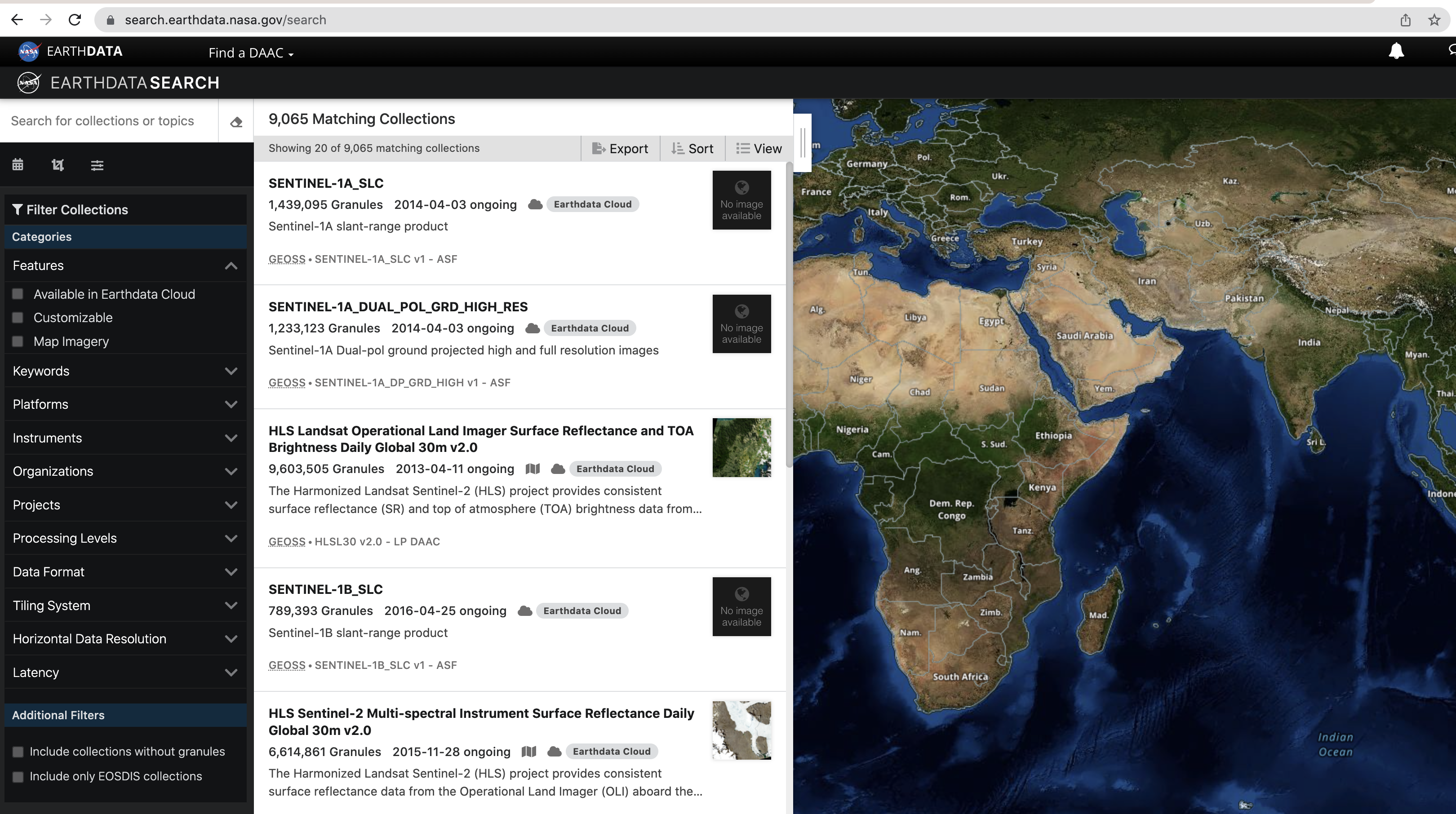Clear search with eraser icon
This screenshot has height=814, width=1456.
point(236,121)
